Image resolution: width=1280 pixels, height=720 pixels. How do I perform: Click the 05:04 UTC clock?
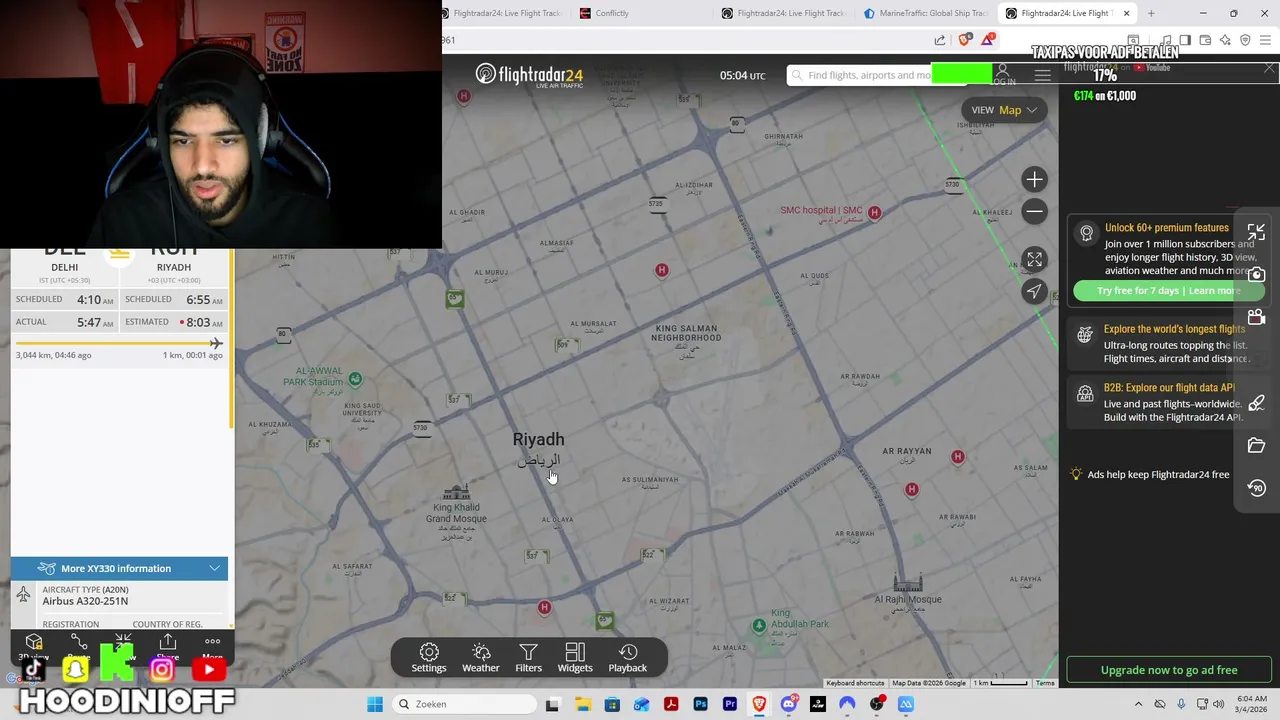[742, 75]
